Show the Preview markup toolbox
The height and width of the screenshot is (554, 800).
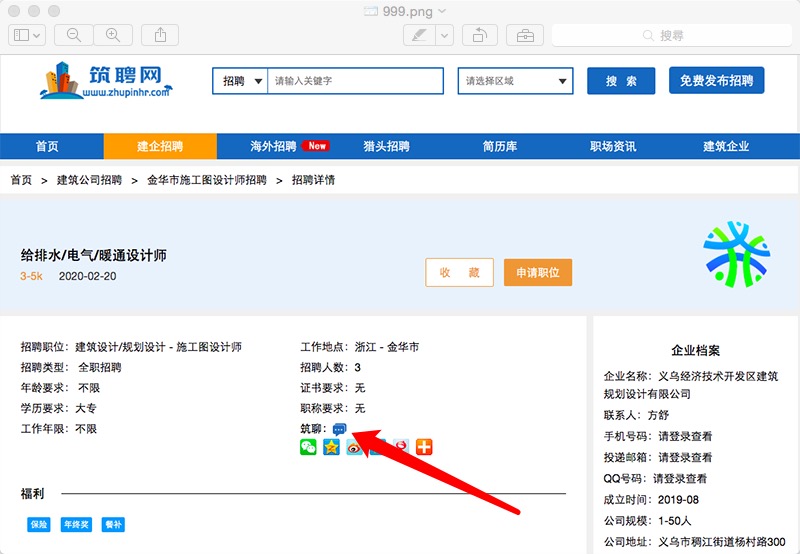524,35
